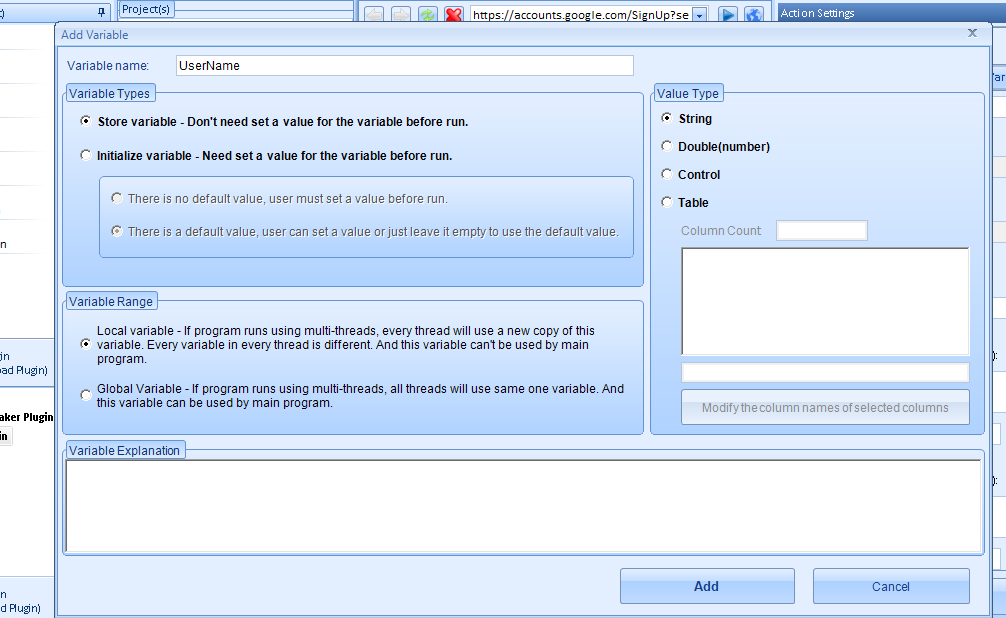Image resolution: width=1006 pixels, height=618 pixels.
Task: Click the pin icon on the left panel header
Action: [x=101, y=11]
